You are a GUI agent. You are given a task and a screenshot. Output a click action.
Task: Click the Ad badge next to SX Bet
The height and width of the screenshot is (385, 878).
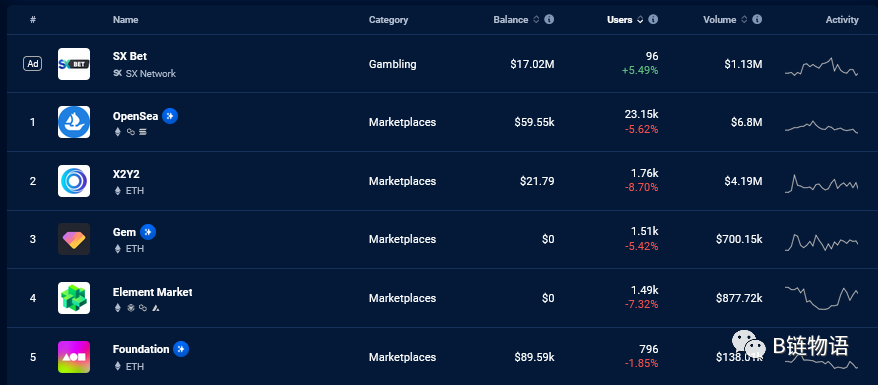pos(33,64)
